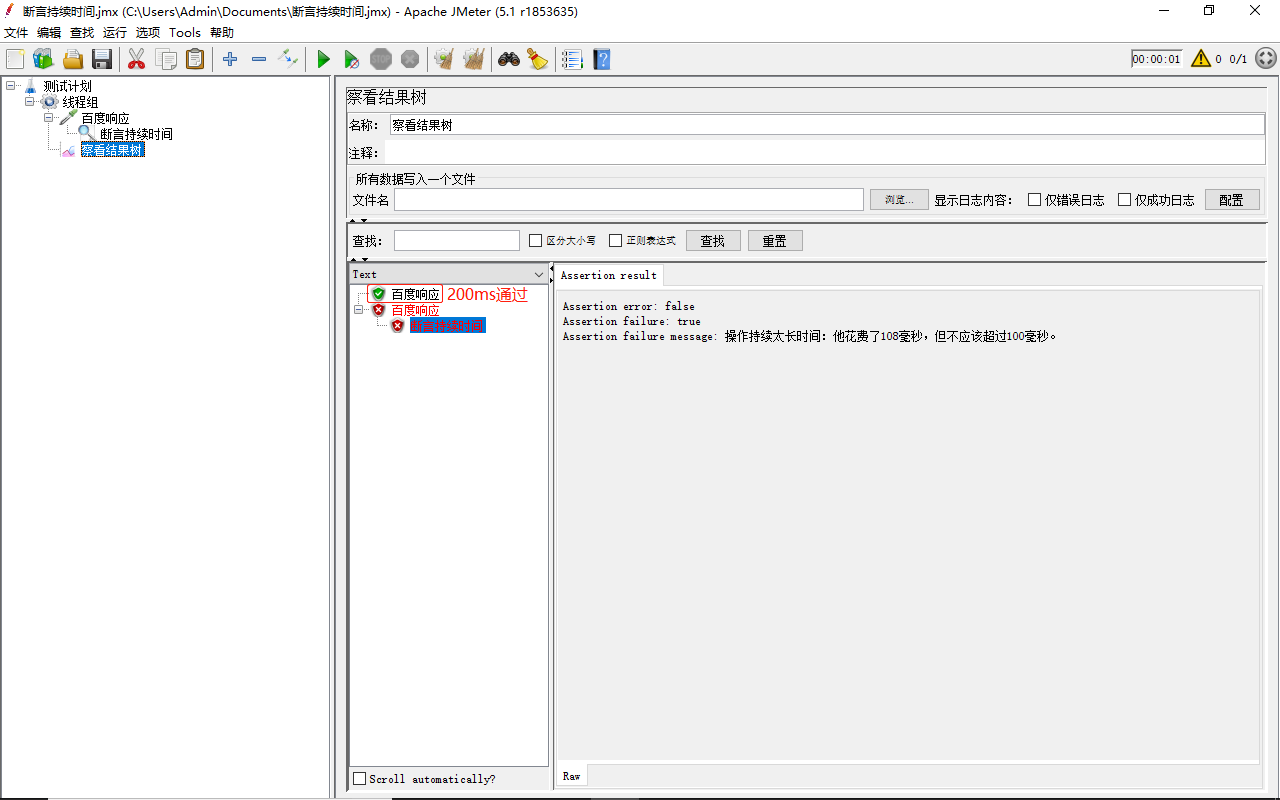The height and width of the screenshot is (800, 1280).
Task: Clear results with single broom-gear icon
Action: pos(444,59)
